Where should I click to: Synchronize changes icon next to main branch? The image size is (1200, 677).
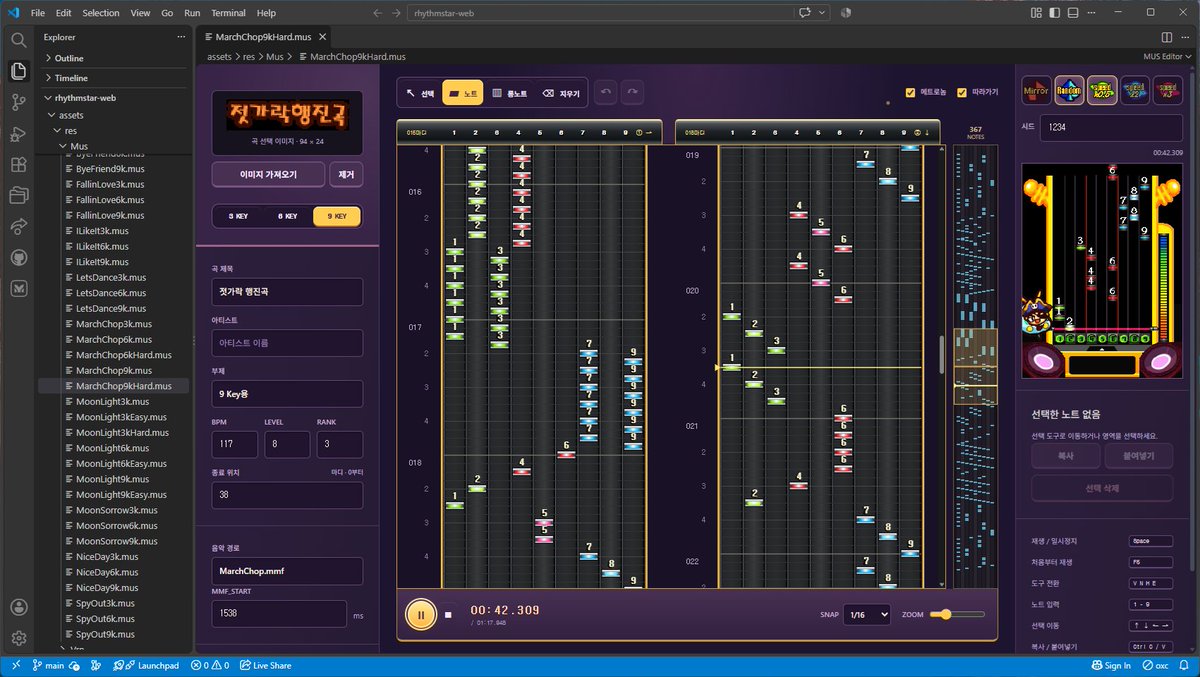click(x=74, y=665)
